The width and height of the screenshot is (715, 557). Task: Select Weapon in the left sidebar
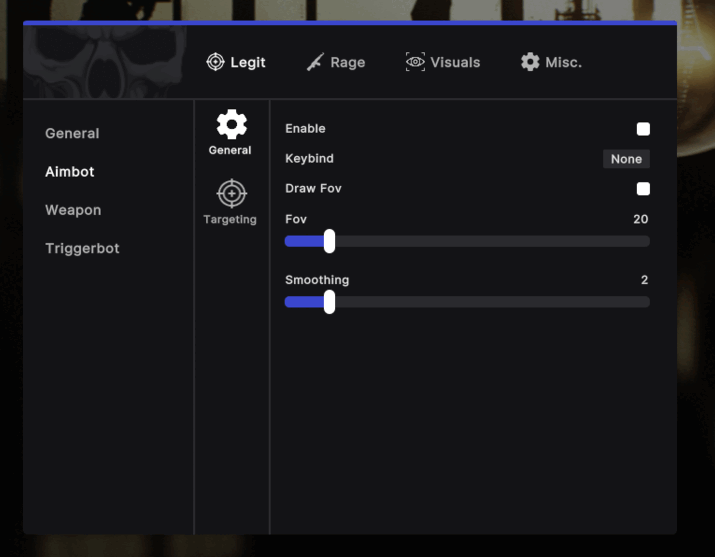tap(73, 210)
